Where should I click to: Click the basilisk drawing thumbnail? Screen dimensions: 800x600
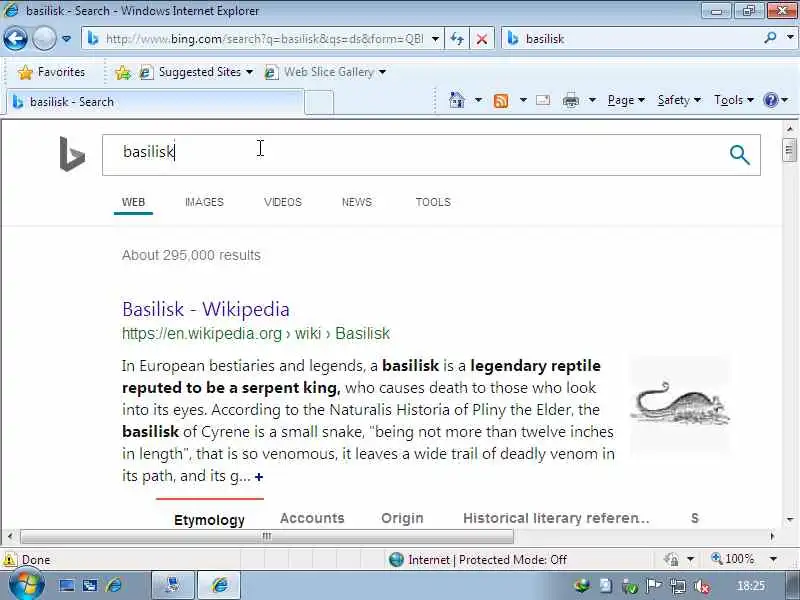[681, 406]
